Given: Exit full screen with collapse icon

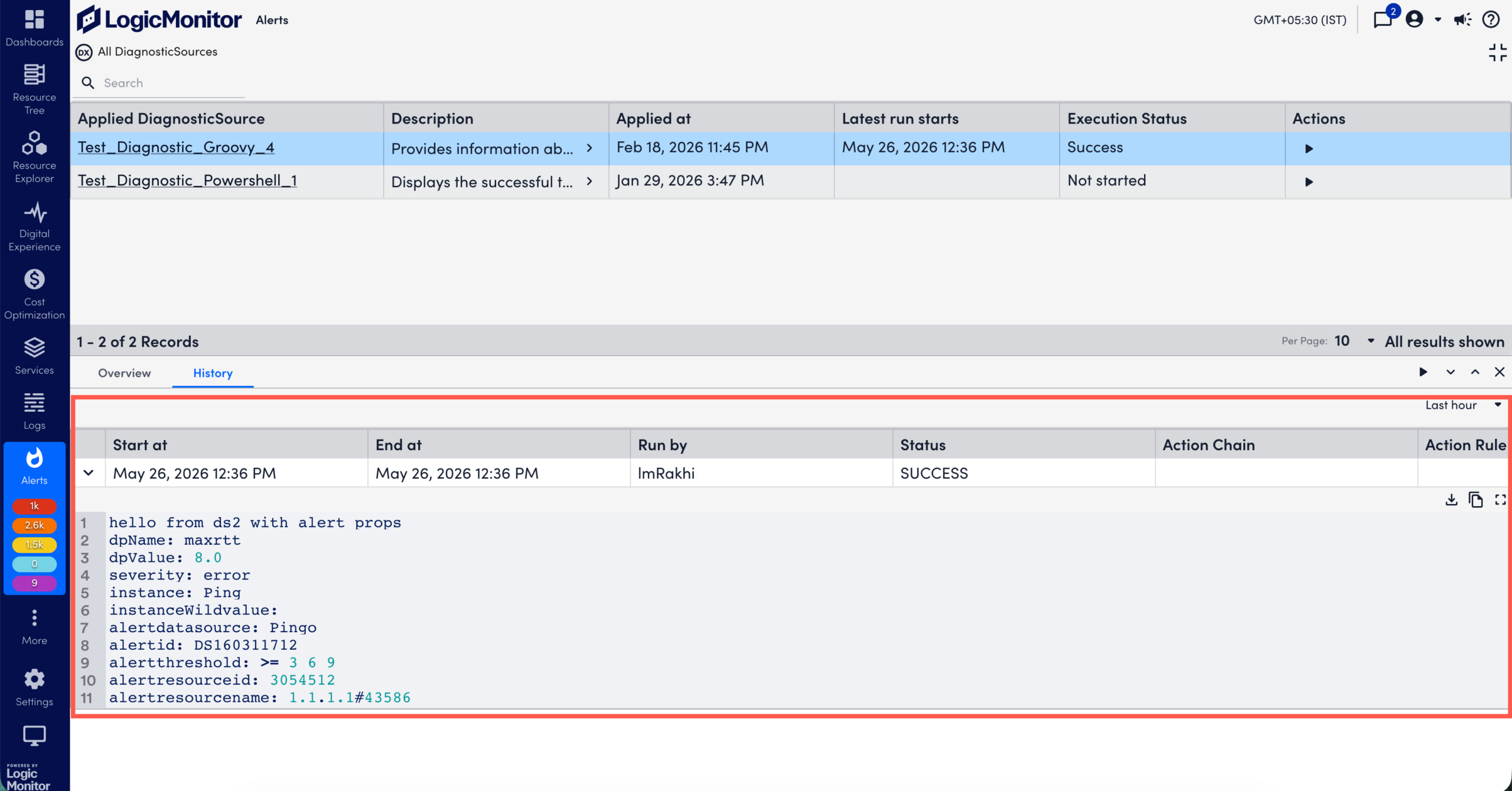Looking at the screenshot, I should pyautogui.click(x=1497, y=52).
